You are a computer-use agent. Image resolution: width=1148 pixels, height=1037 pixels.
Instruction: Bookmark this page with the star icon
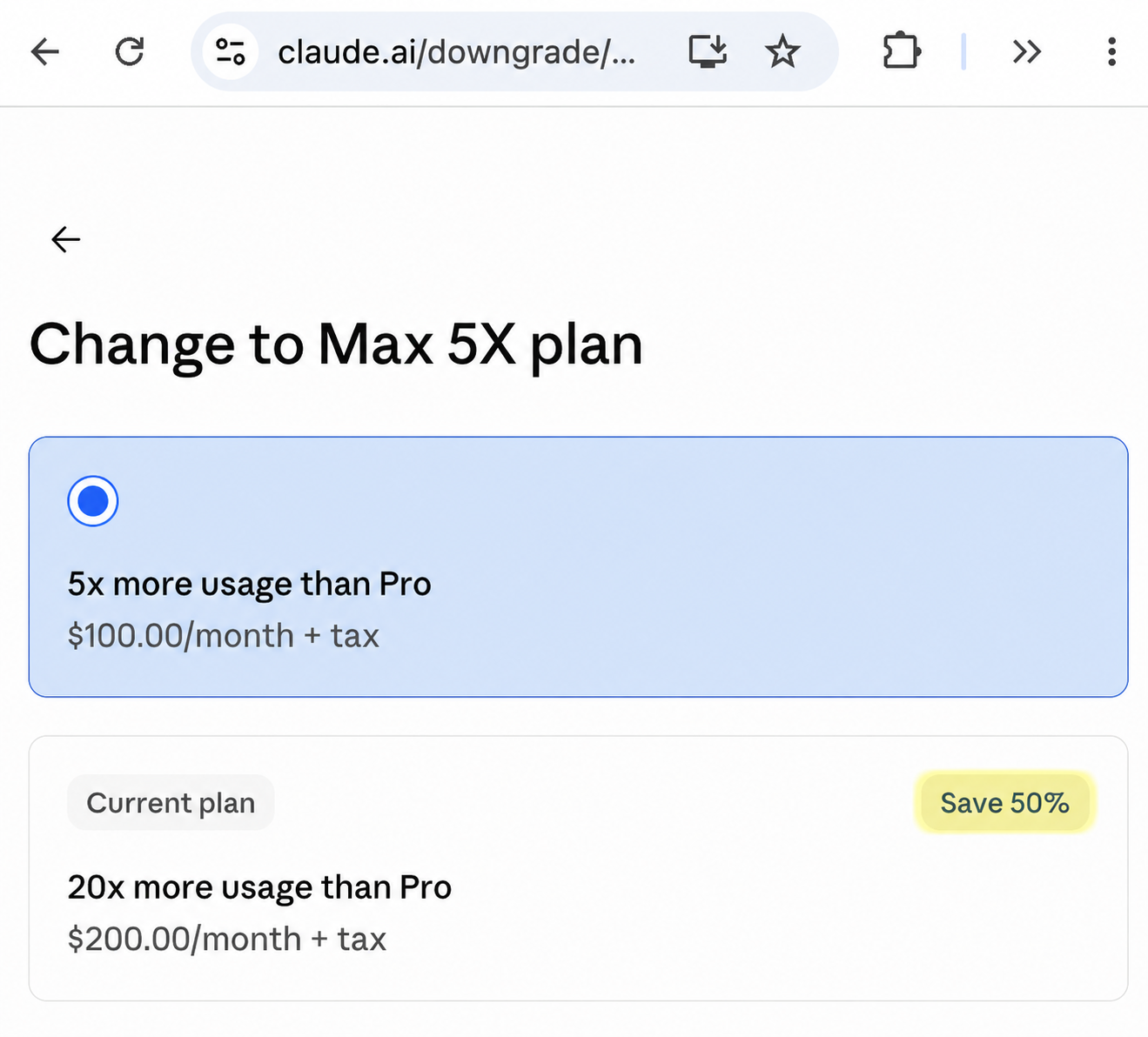[782, 52]
